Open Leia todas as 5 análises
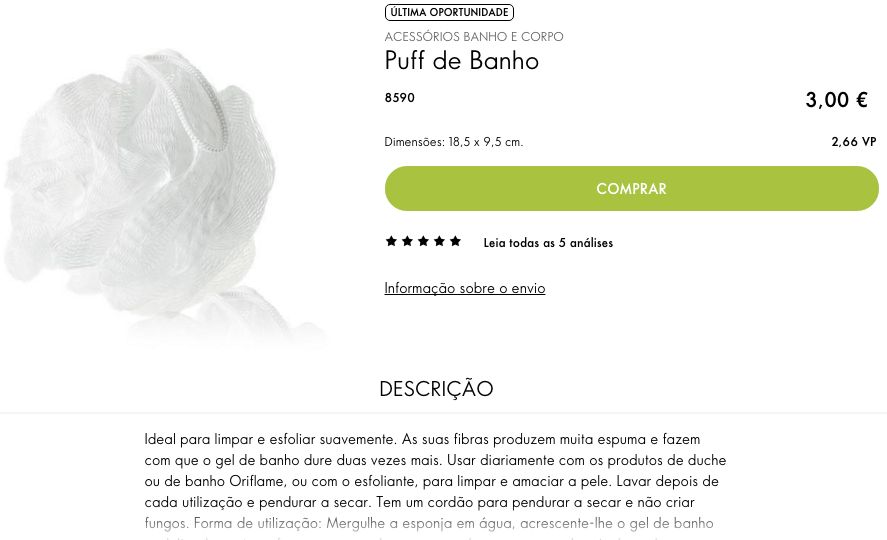The width and height of the screenshot is (887, 540). point(548,243)
